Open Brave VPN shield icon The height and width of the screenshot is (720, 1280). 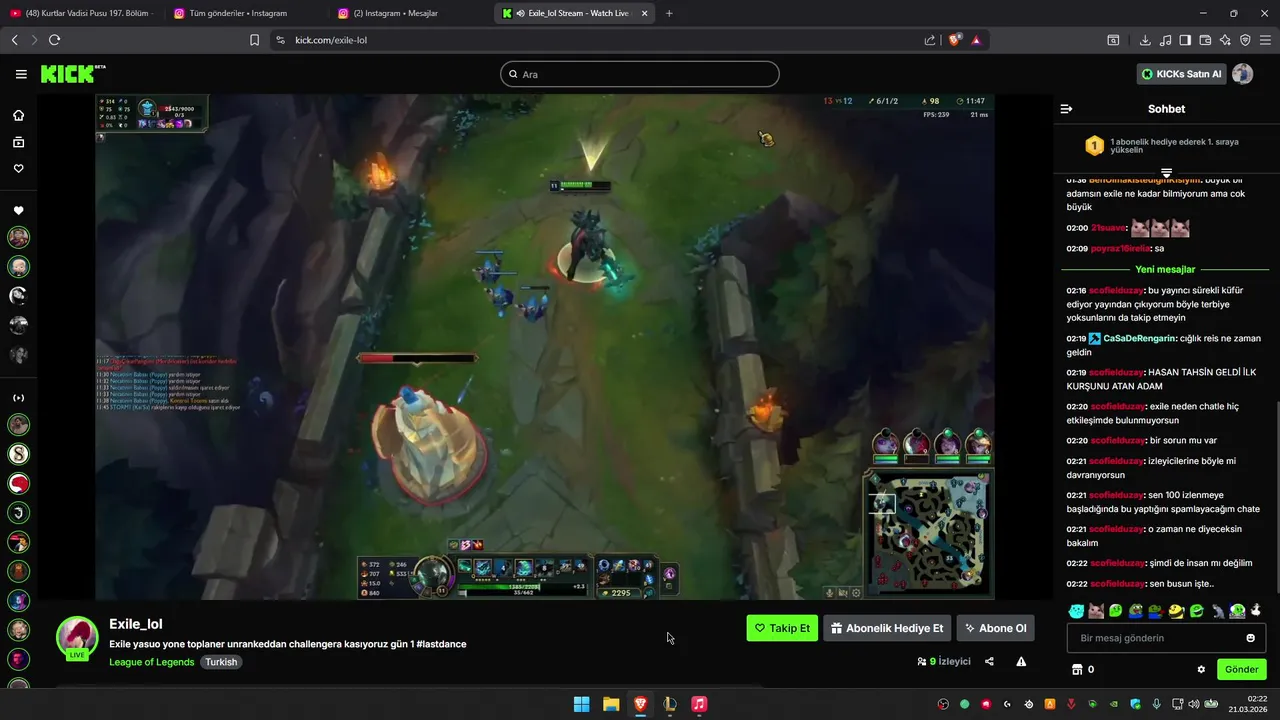coord(1245,40)
